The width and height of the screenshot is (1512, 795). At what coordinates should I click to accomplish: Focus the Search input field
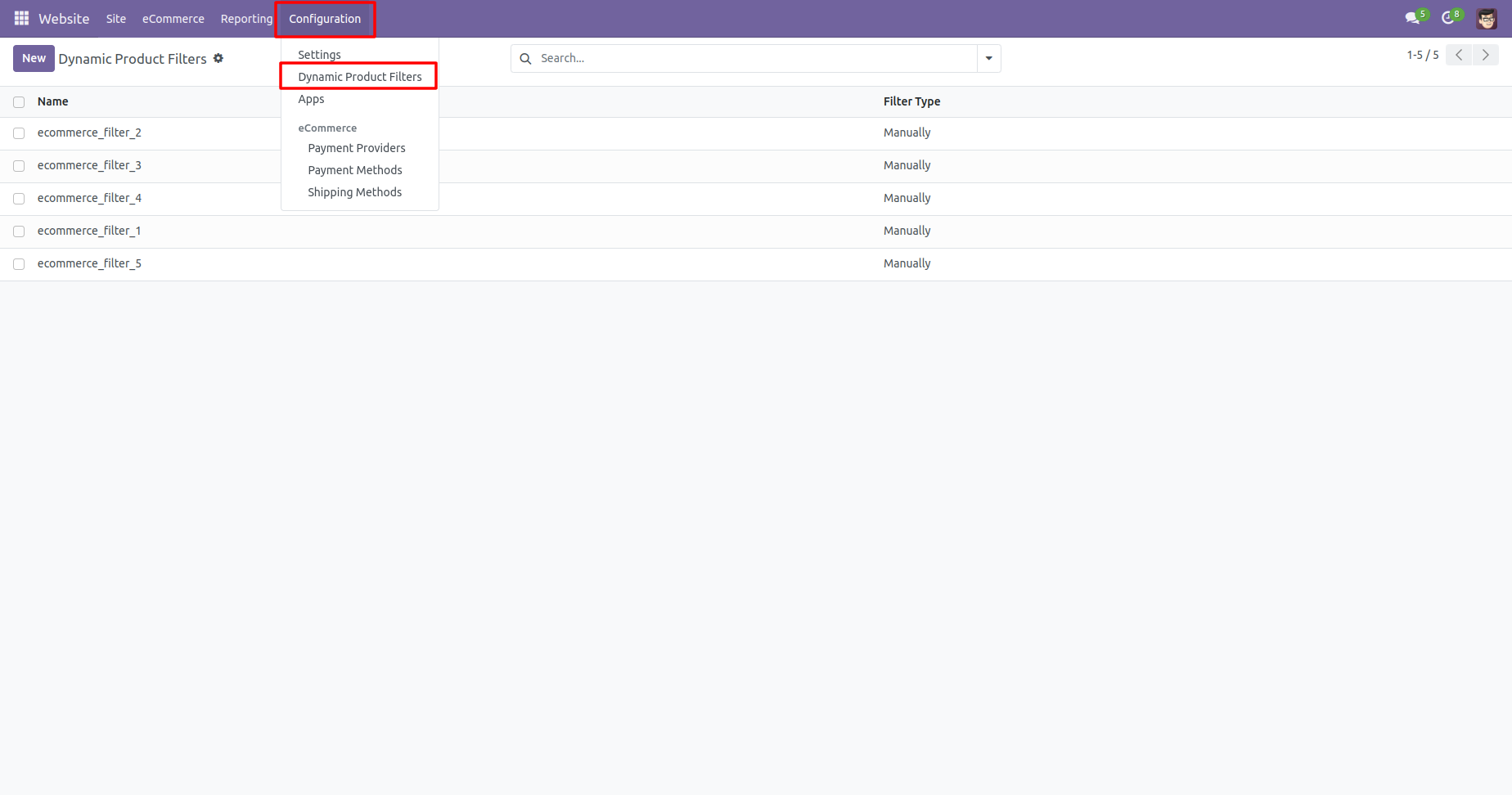(757, 58)
